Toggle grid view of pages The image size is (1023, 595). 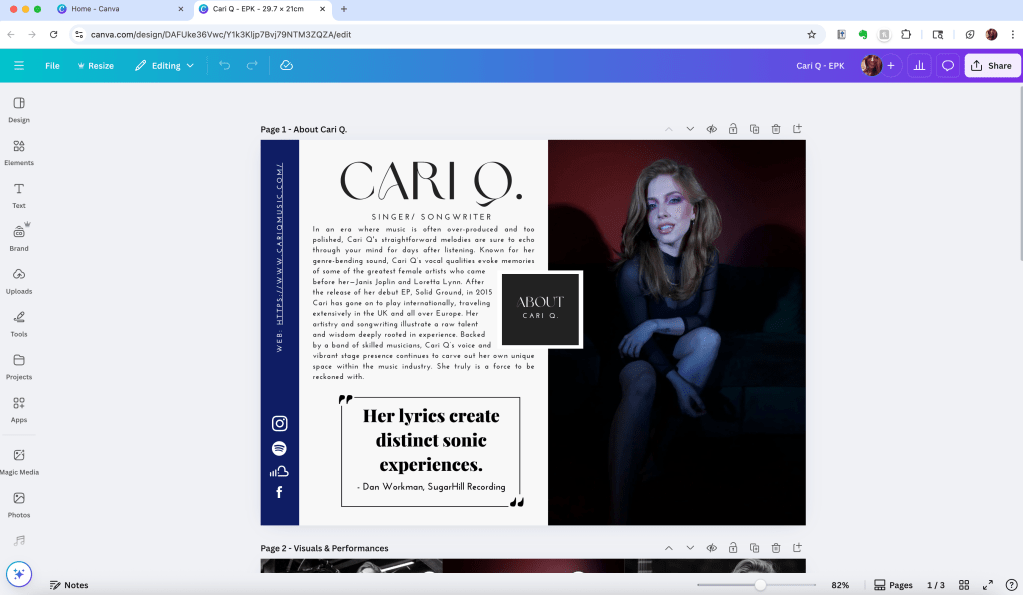964,585
